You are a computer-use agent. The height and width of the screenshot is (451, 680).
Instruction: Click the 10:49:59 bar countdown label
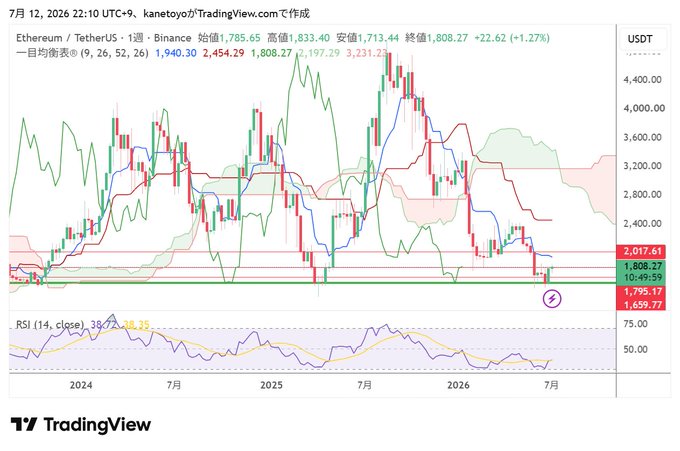(643, 277)
